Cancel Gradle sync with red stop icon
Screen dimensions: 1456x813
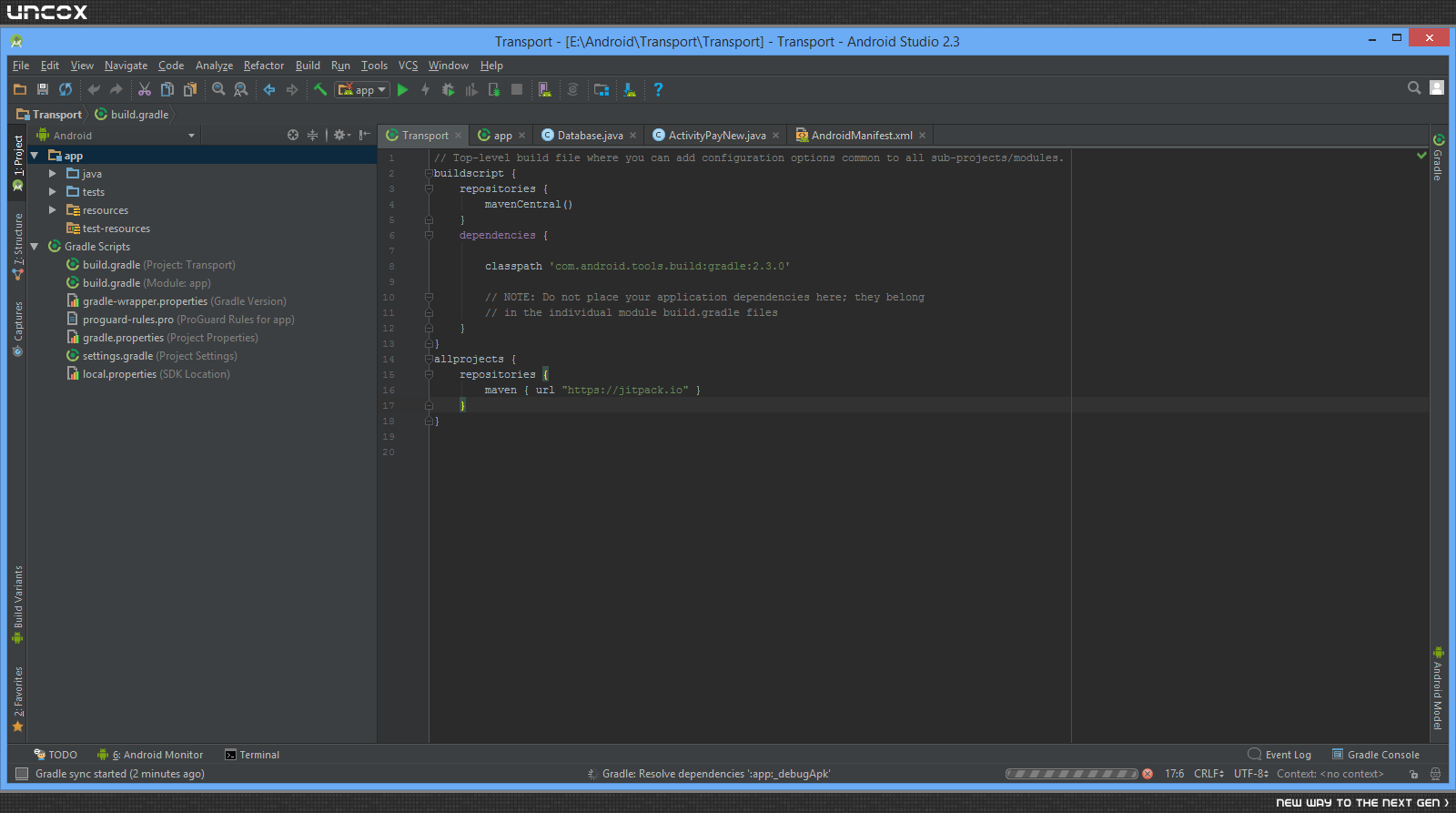(1148, 774)
